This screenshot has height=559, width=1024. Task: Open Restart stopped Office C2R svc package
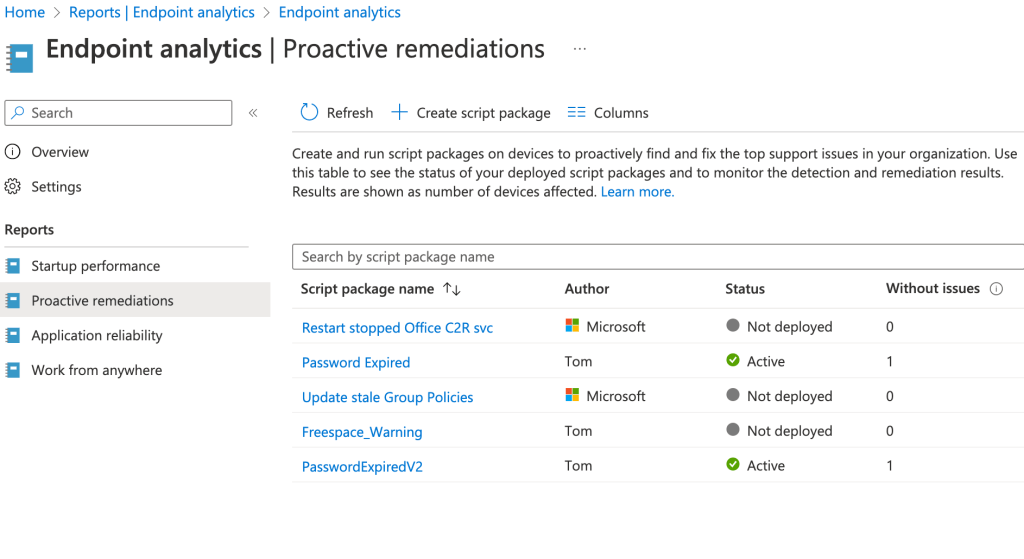point(397,328)
